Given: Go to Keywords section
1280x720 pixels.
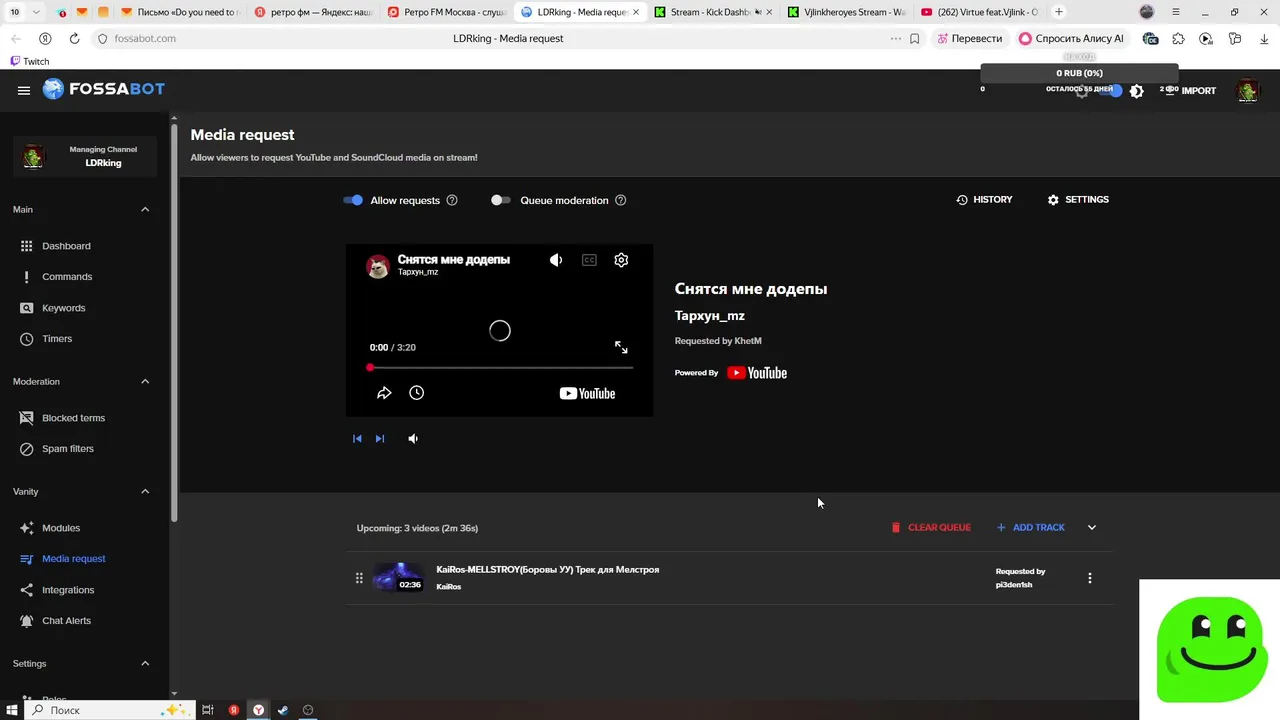Looking at the screenshot, I should pos(63,308).
